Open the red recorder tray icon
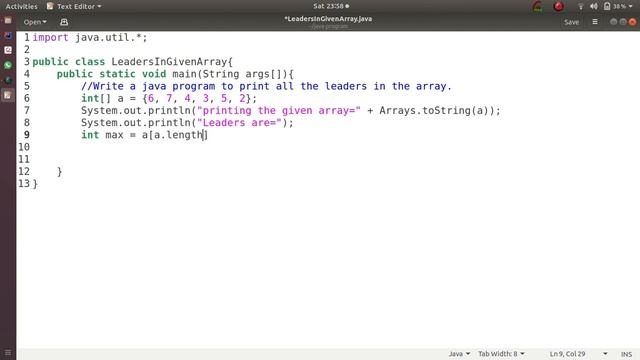This screenshot has width=640, height=360. click(558, 7)
